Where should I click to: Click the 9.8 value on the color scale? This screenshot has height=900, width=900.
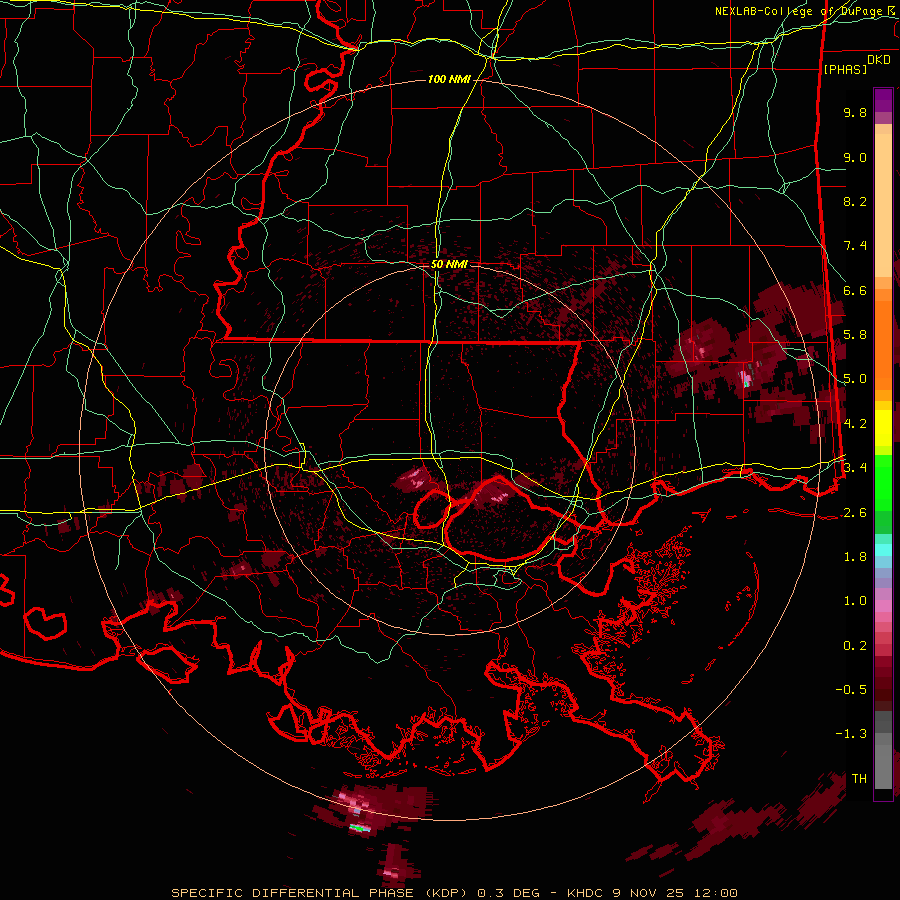855,112
